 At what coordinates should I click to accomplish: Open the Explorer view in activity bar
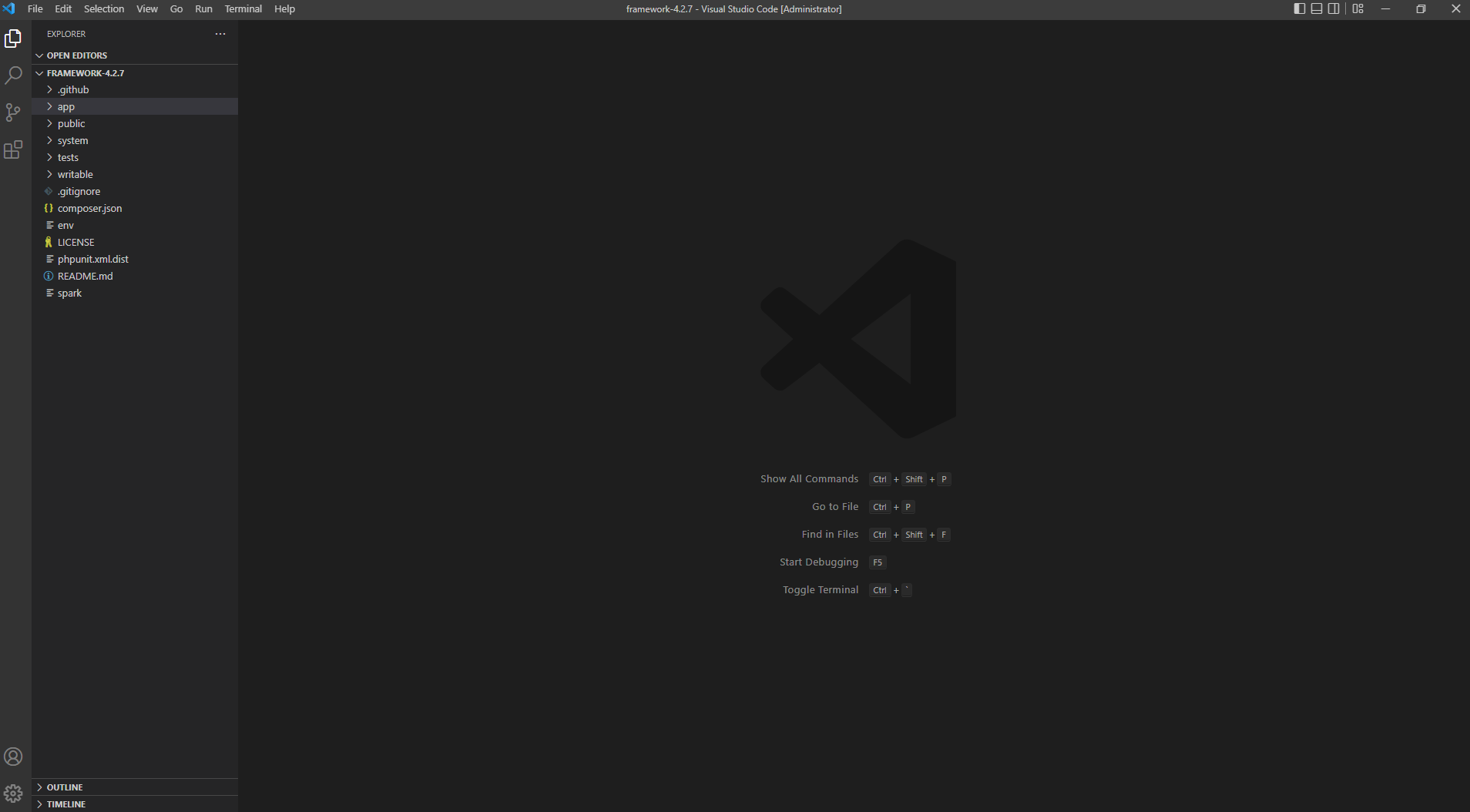coord(13,39)
